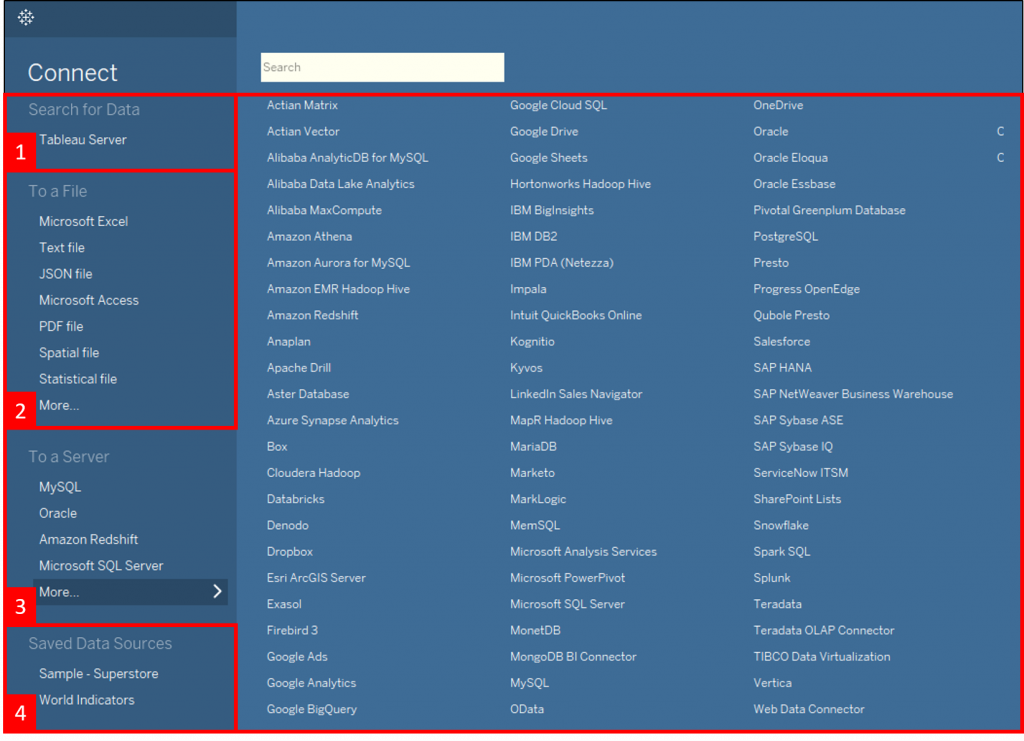This screenshot has width=1024, height=741.
Task: Pick Aster Database
Action: (x=308, y=394)
